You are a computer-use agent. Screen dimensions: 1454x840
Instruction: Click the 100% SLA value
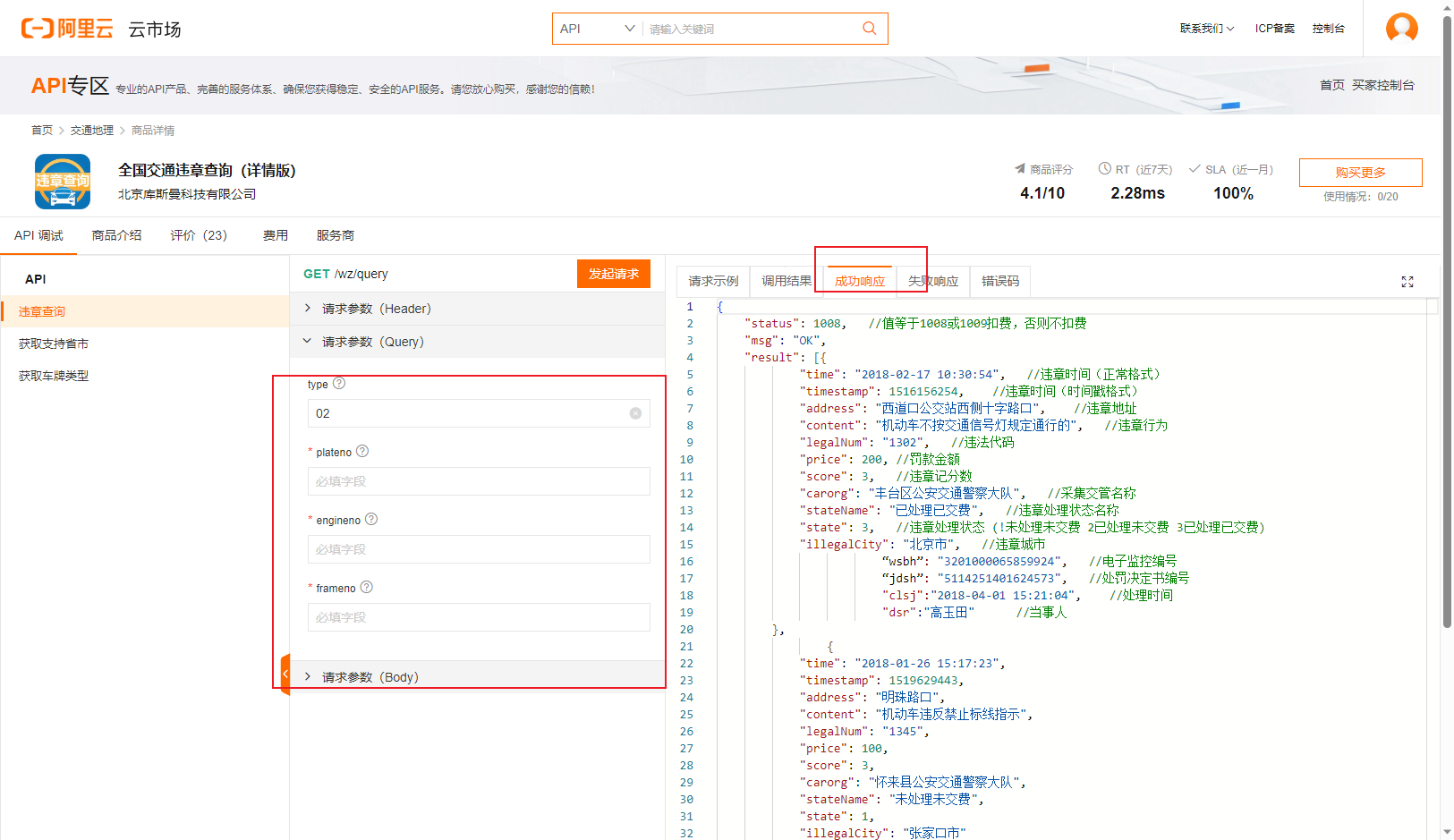point(1233,193)
